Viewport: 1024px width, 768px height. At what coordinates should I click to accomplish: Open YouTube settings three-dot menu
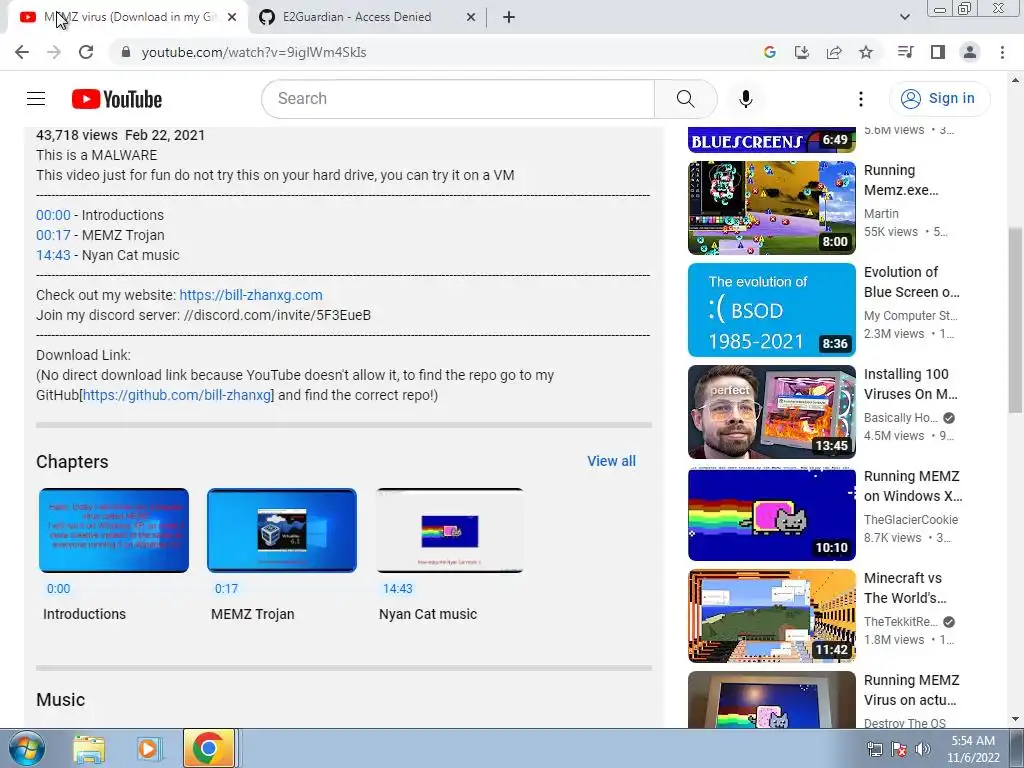861,99
